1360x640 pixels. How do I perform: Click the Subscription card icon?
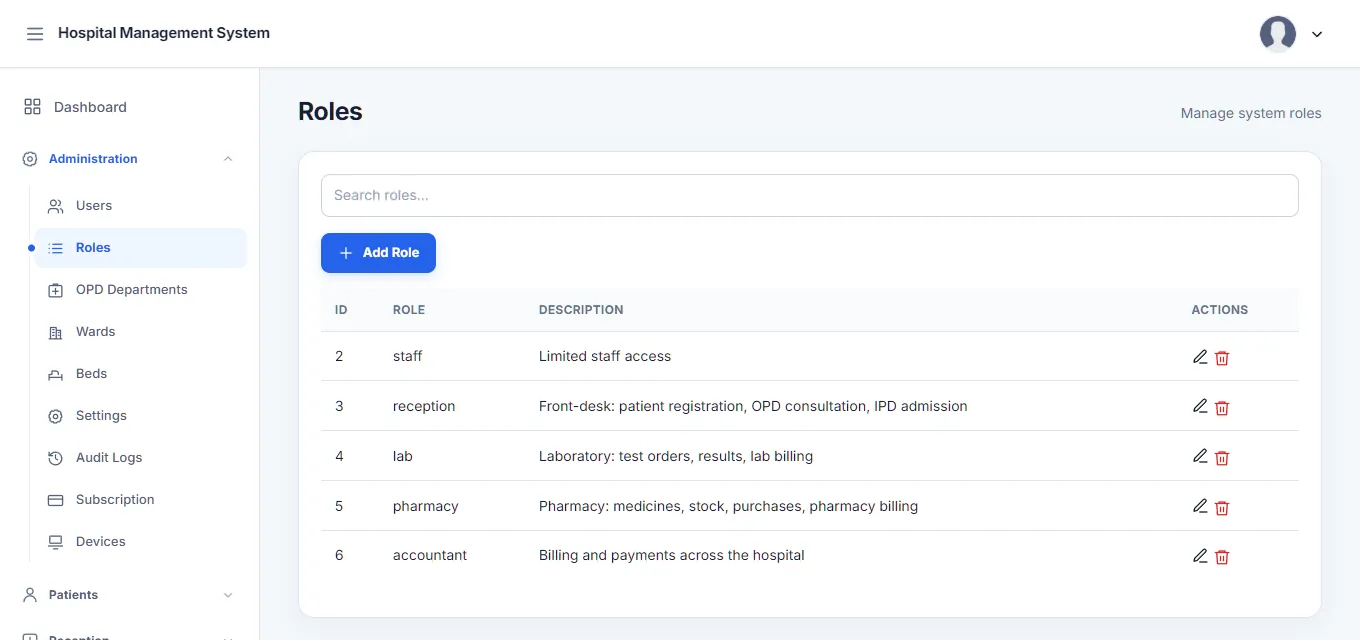(56, 500)
